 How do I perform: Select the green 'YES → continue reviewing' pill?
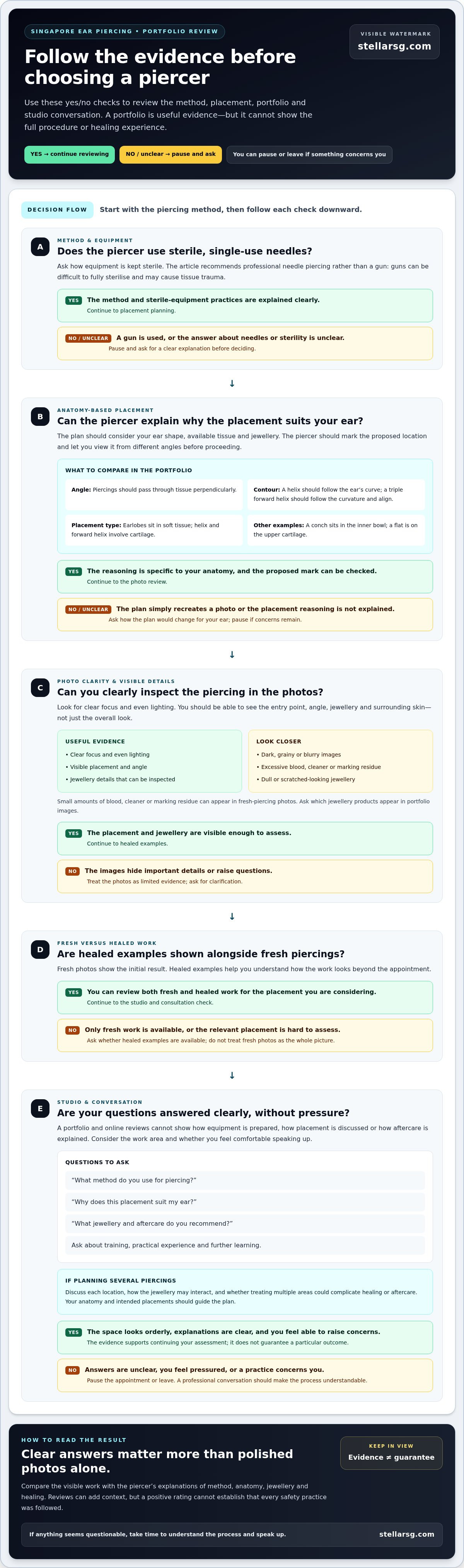coord(69,155)
